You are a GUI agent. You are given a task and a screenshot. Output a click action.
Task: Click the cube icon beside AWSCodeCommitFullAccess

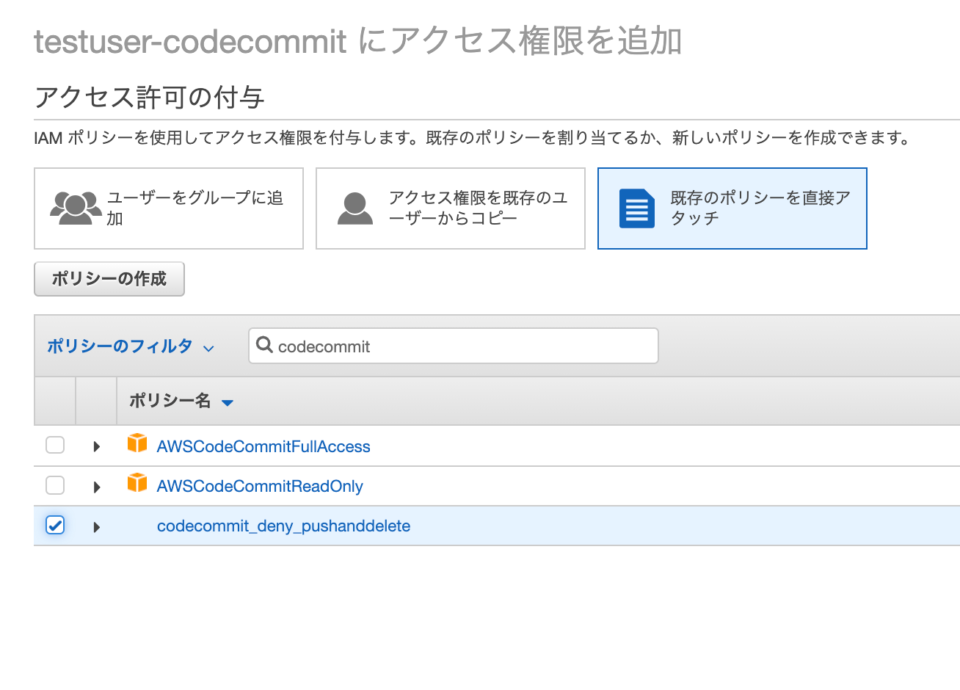point(137,445)
